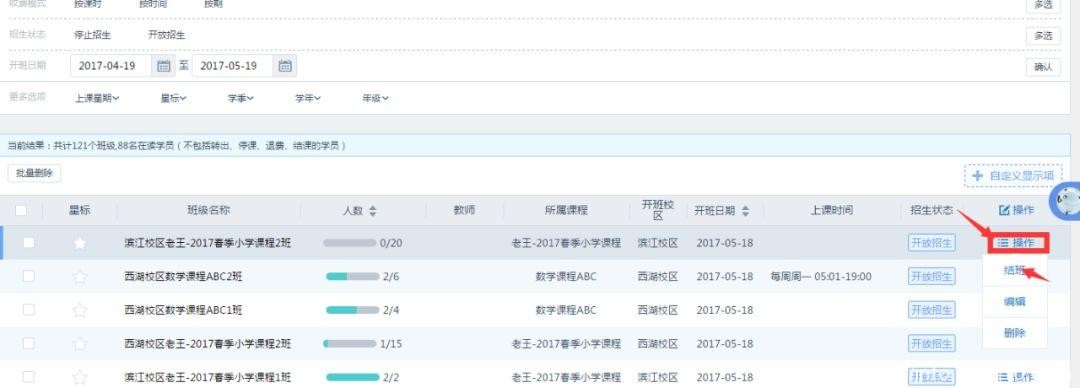
Task: Sort the table by 开班日期 column arrows
Action: tap(745, 211)
